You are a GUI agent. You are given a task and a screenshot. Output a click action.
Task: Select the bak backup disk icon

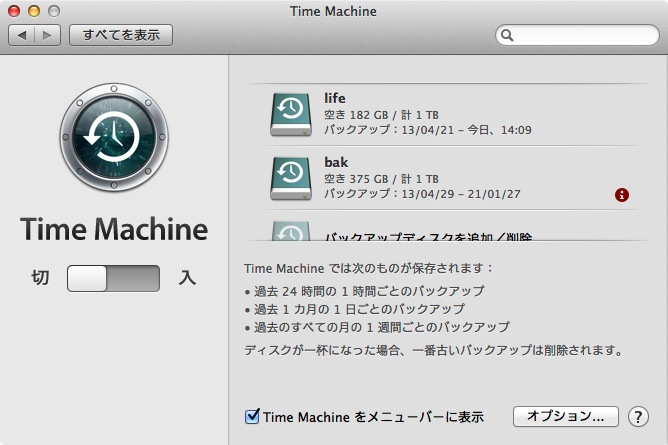pyautogui.click(x=291, y=178)
